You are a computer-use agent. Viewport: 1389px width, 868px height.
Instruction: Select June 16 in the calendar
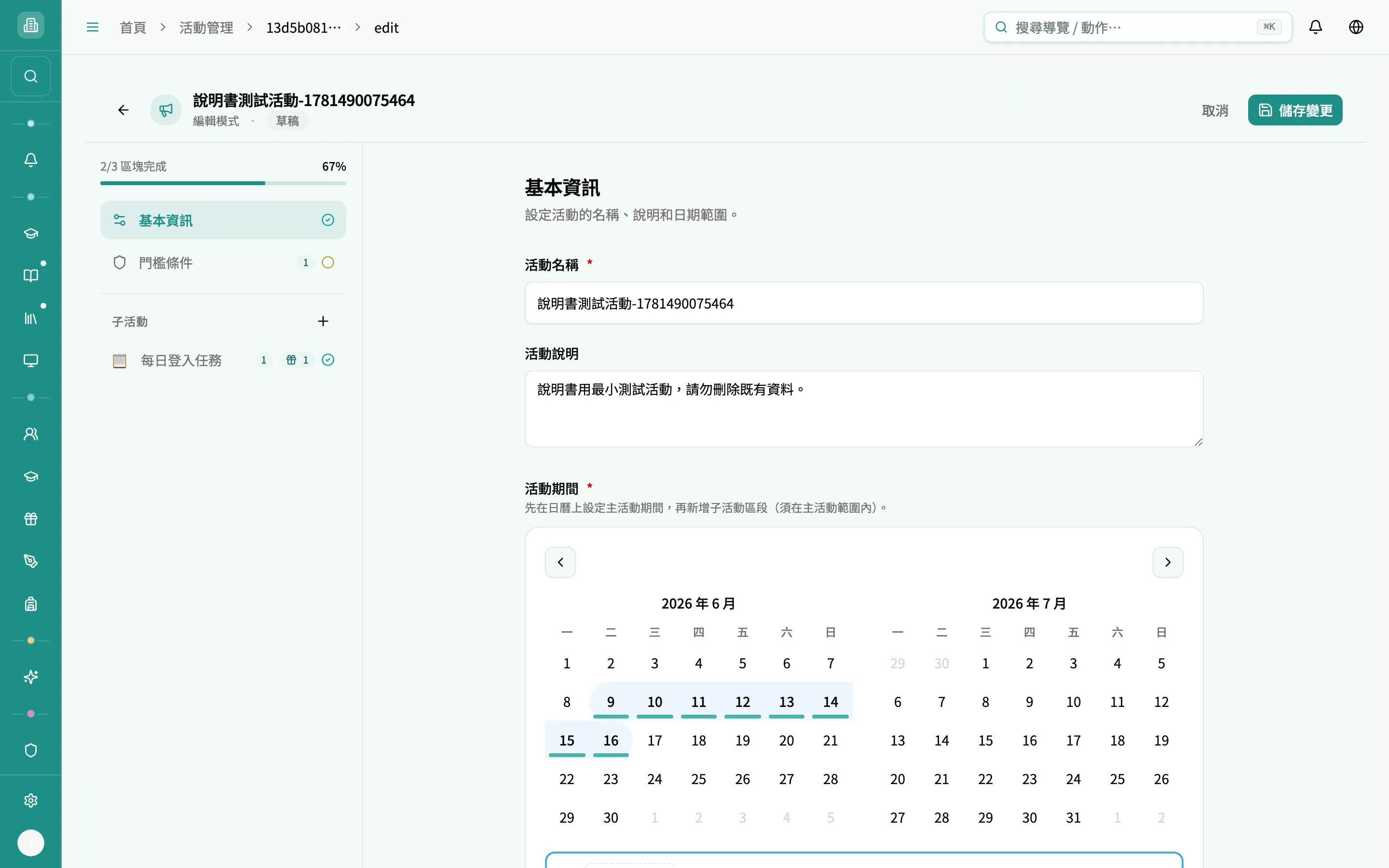pos(611,740)
